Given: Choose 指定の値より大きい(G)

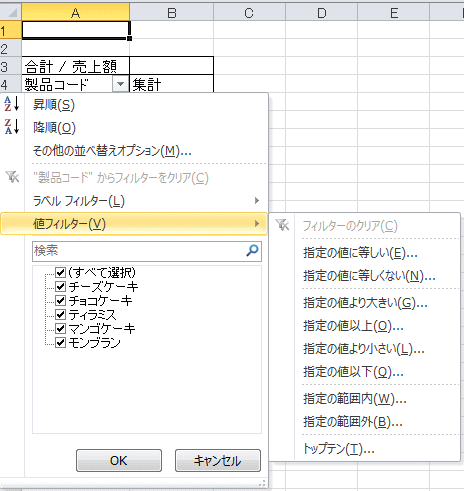Looking at the screenshot, I should click(x=365, y=303).
